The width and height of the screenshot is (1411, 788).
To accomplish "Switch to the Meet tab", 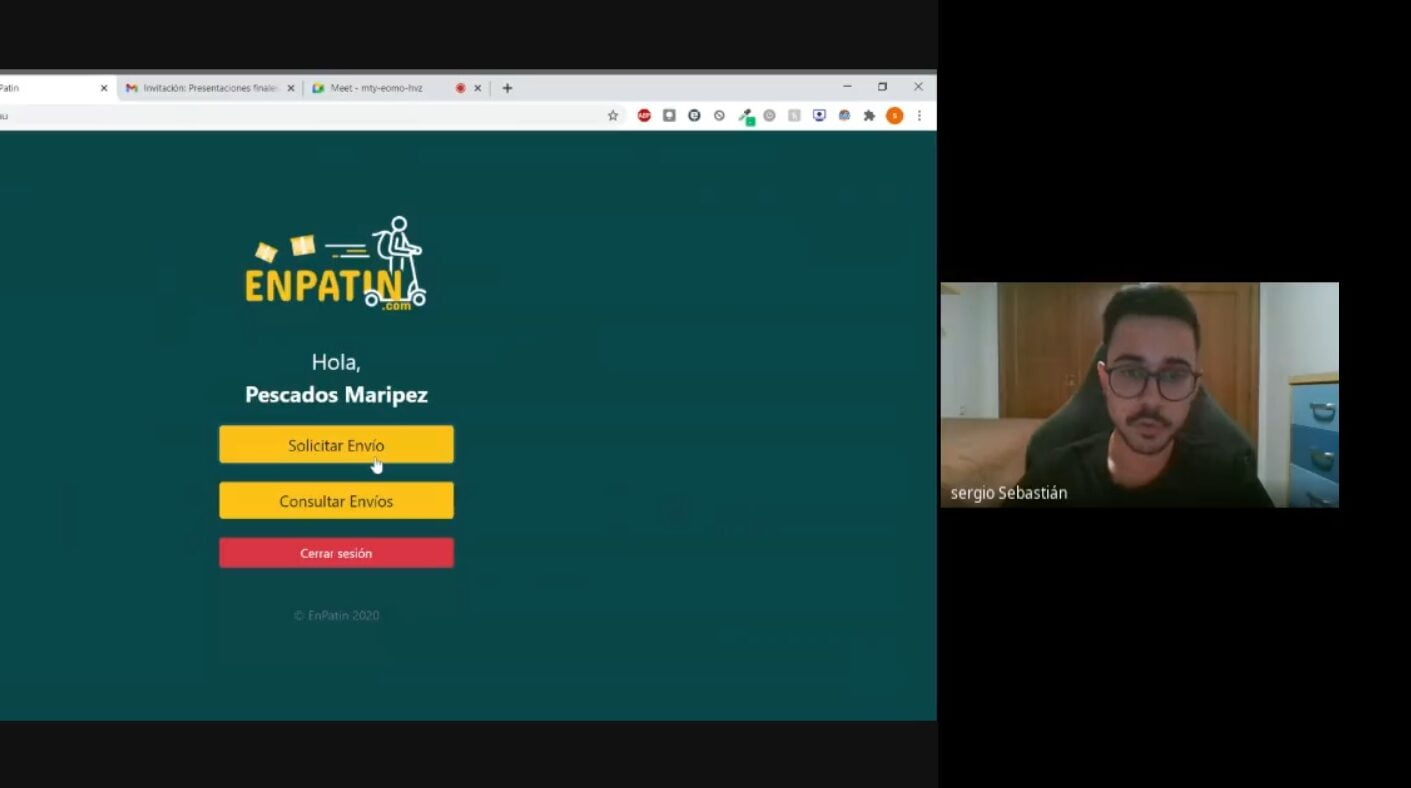I will pyautogui.click(x=380, y=88).
